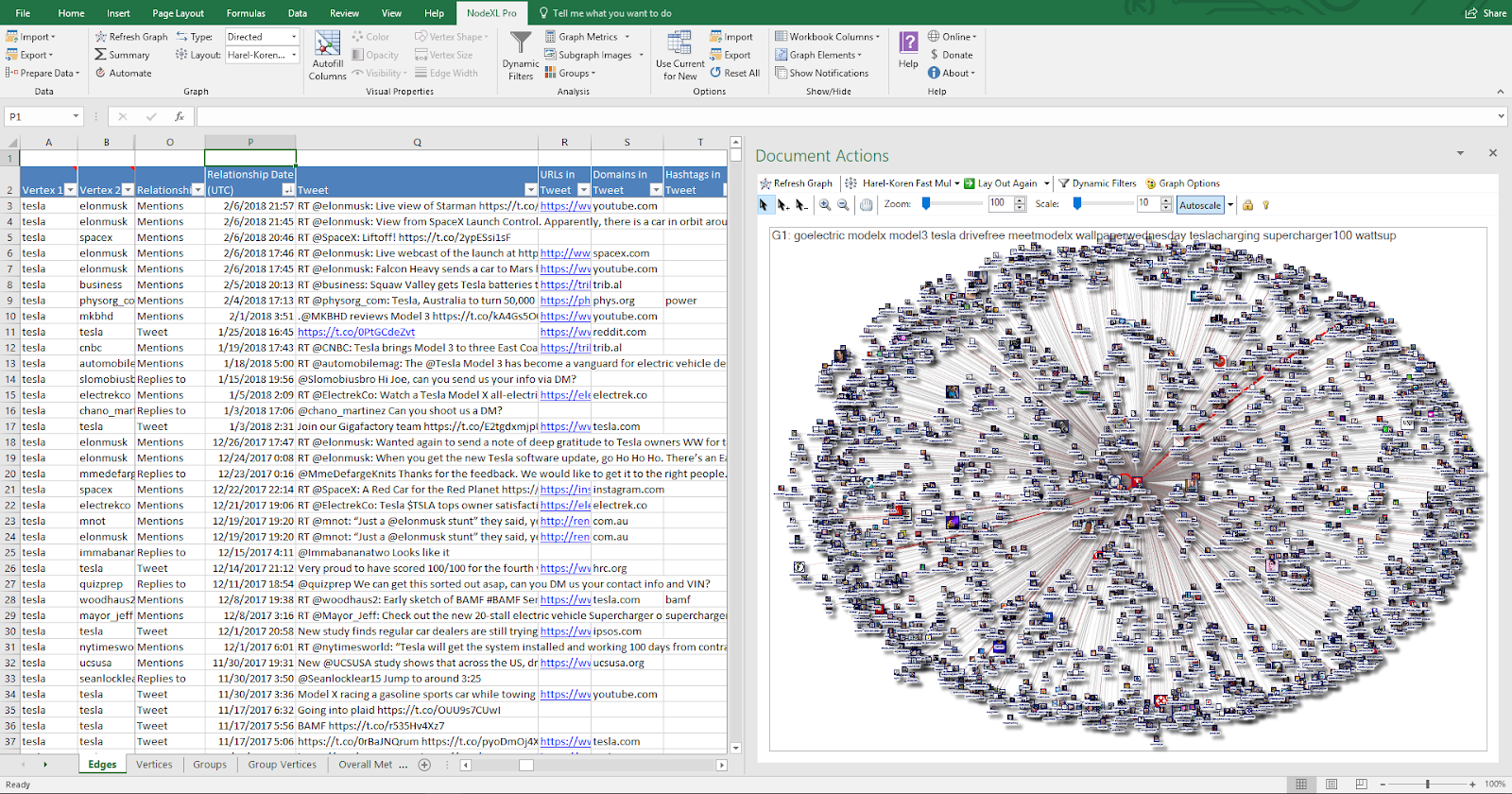Click Autofill Columns

click(328, 56)
